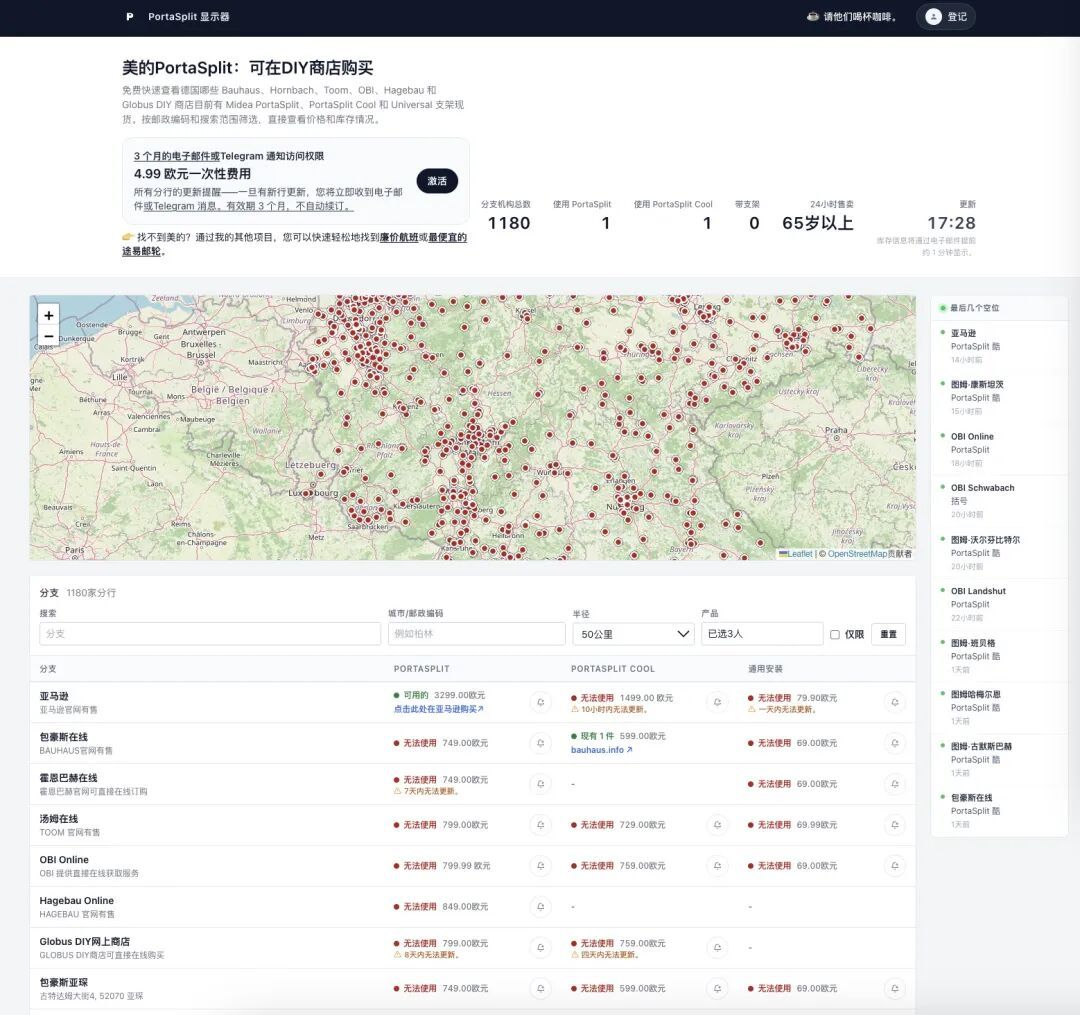Open the 已选3人 product selector
The height and width of the screenshot is (1015, 1080).
(x=762, y=634)
